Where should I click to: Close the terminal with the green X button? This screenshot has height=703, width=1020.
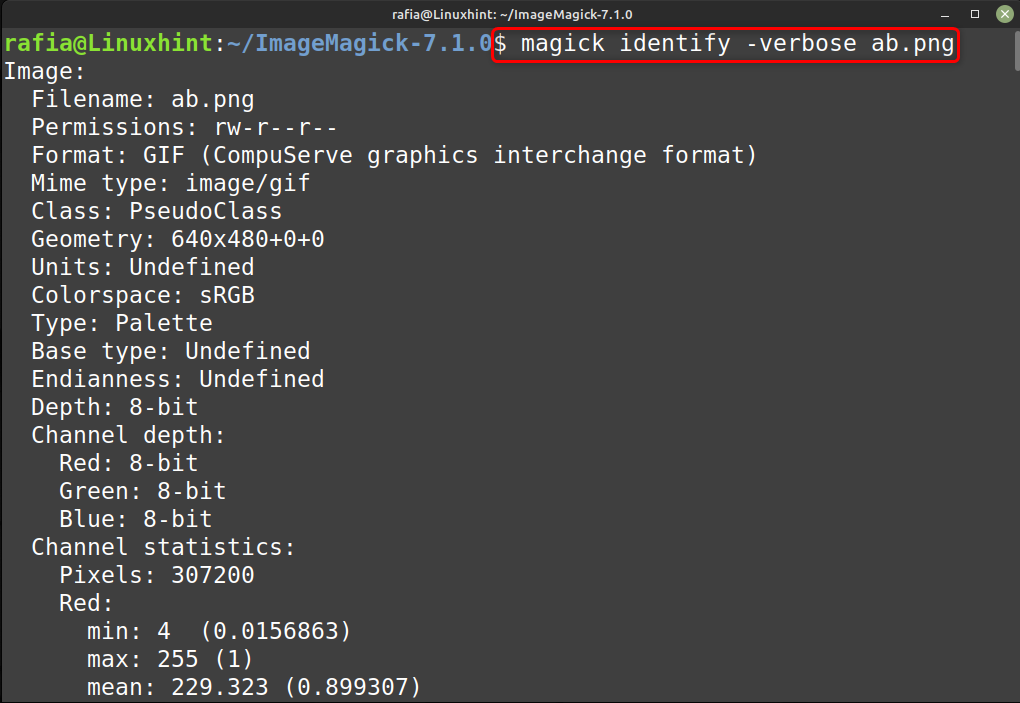click(x=1004, y=14)
